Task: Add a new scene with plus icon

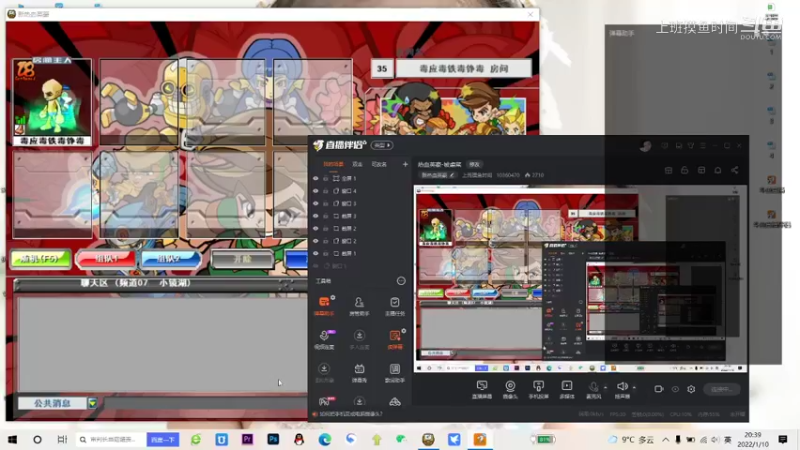Action: [x=405, y=164]
